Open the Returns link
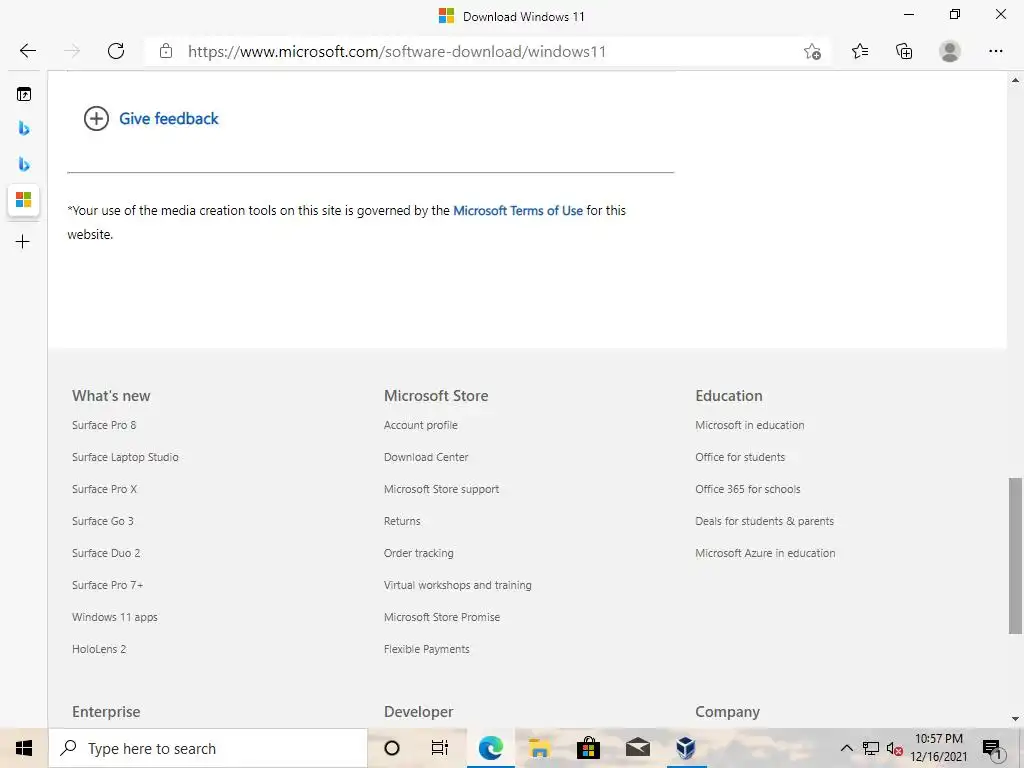Screen dimensions: 1024x768 (402, 521)
